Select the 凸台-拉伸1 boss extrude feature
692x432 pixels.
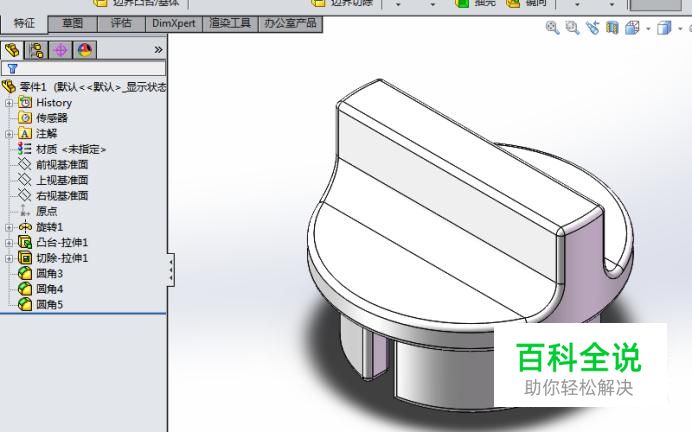coord(53,243)
